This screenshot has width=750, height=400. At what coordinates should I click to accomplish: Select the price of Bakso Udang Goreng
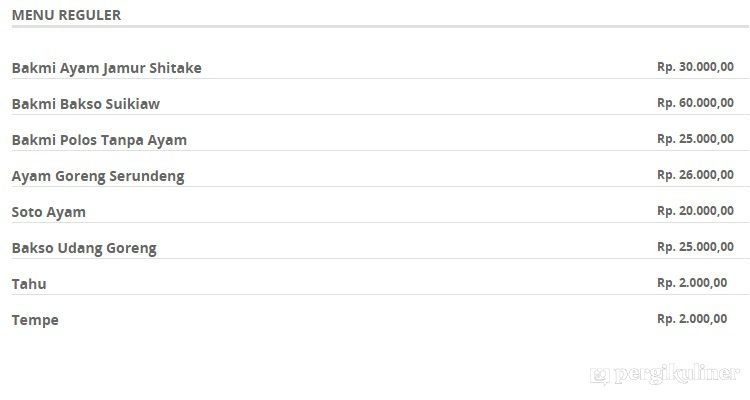tap(695, 247)
